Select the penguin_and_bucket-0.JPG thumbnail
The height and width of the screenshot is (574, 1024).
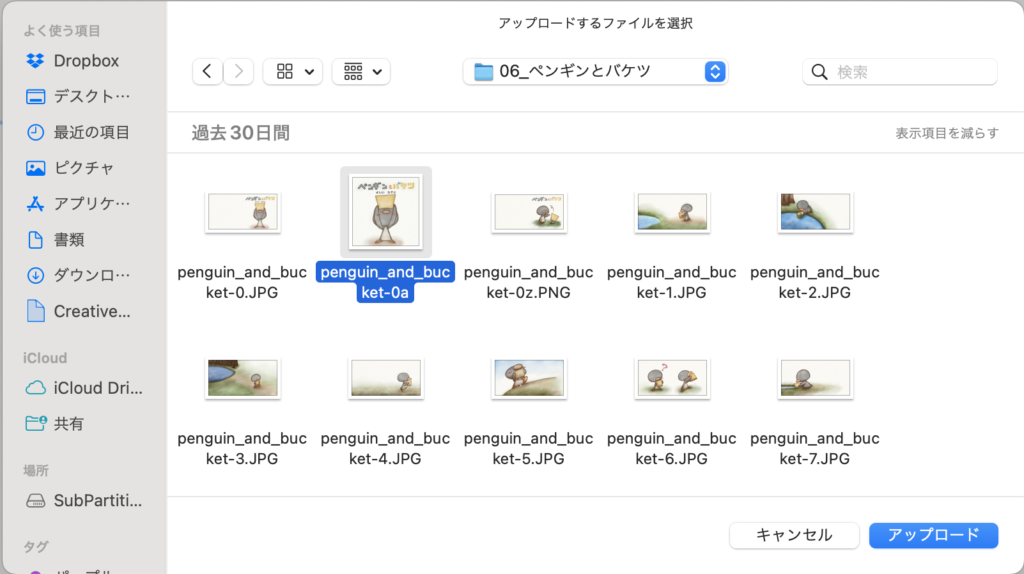pyautogui.click(x=242, y=211)
